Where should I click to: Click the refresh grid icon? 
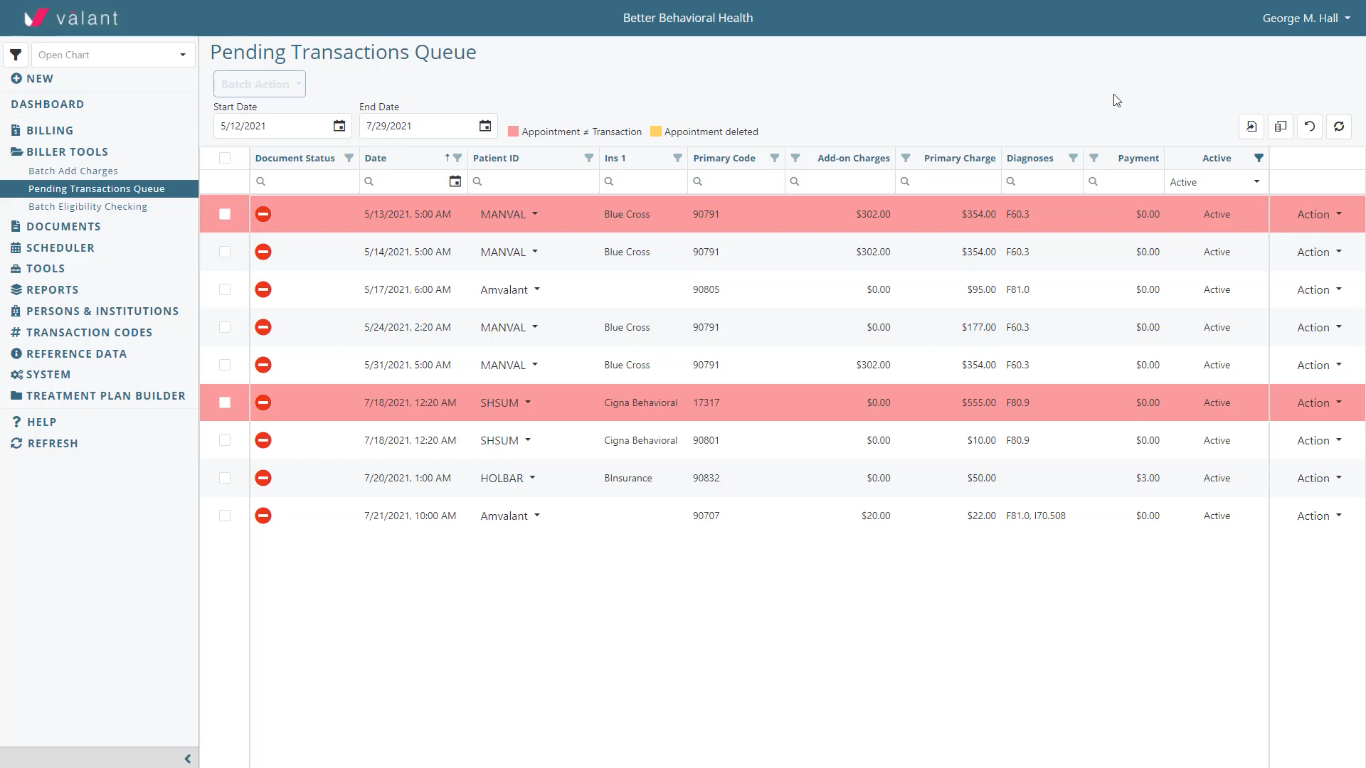1339,126
